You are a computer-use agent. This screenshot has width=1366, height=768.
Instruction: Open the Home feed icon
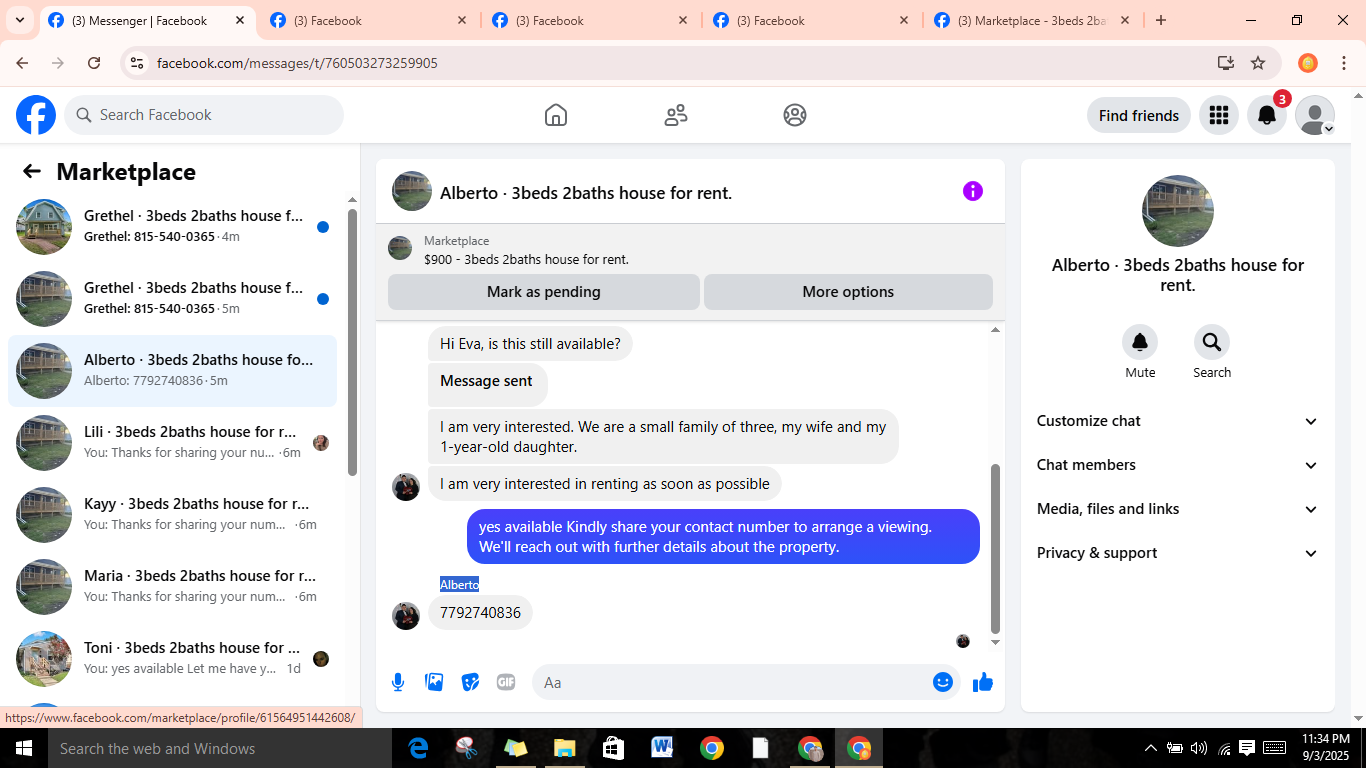[556, 115]
